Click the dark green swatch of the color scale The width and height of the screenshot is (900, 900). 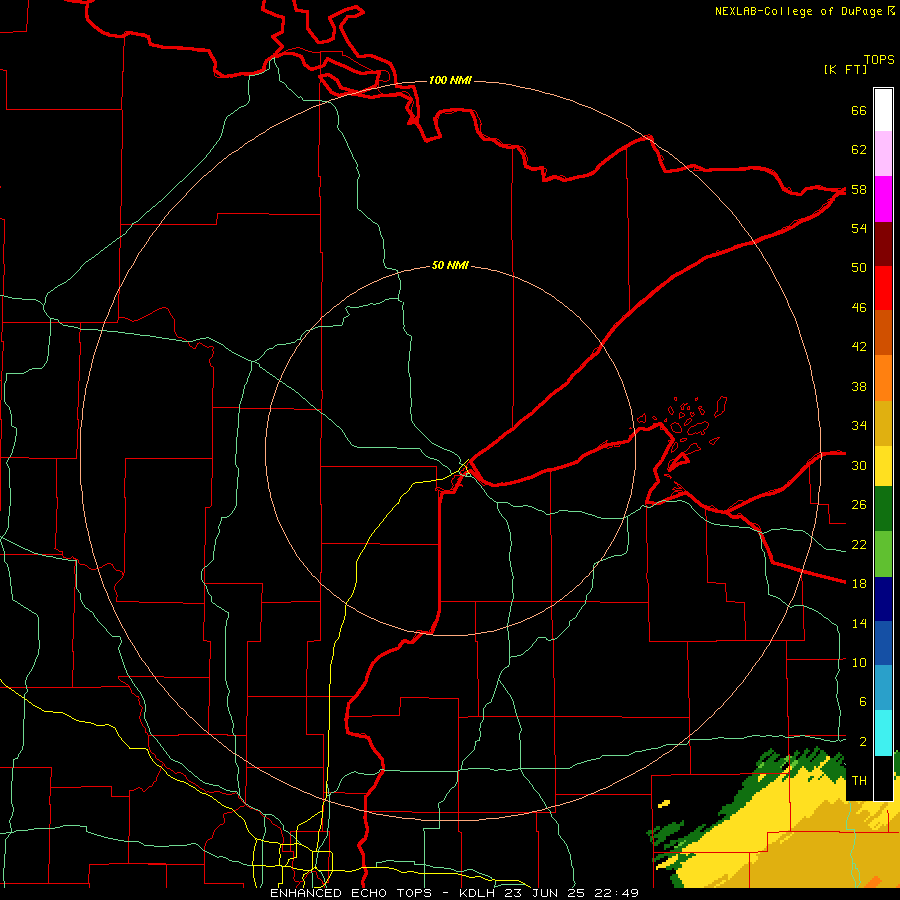coord(883,509)
